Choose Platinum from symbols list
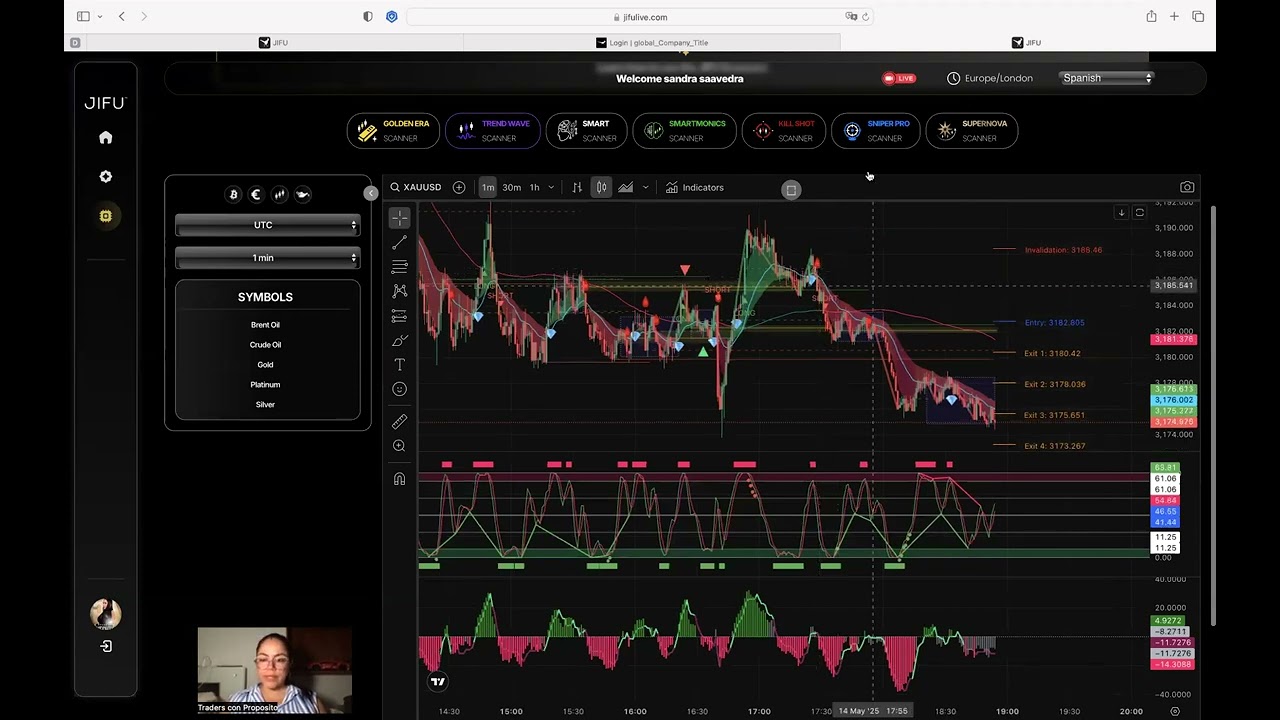1280x720 pixels. point(265,385)
